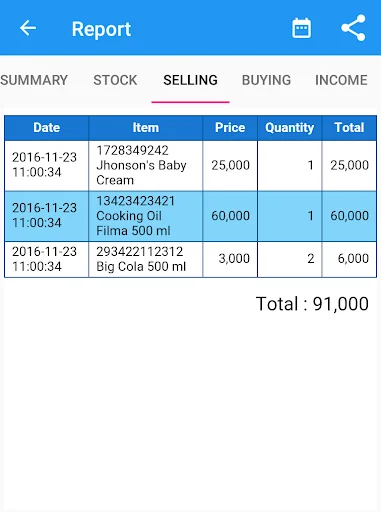Open the INCOME tab
This screenshot has width=381, height=512.
tap(341, 80)
